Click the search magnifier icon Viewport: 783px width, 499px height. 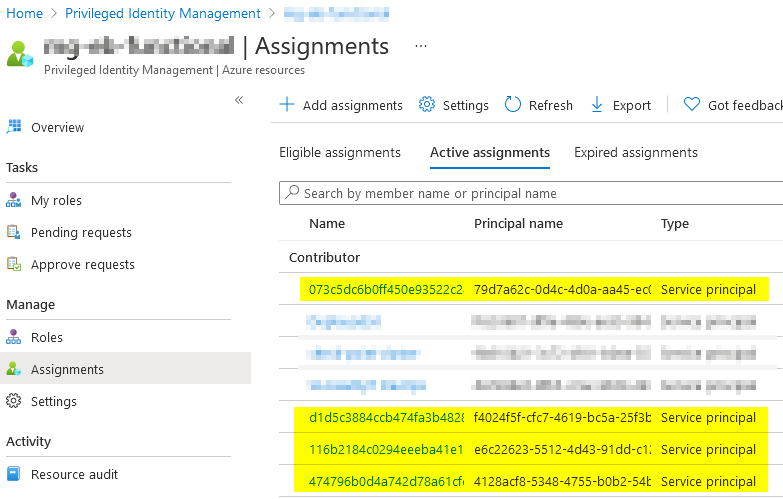tap(292, 192)
